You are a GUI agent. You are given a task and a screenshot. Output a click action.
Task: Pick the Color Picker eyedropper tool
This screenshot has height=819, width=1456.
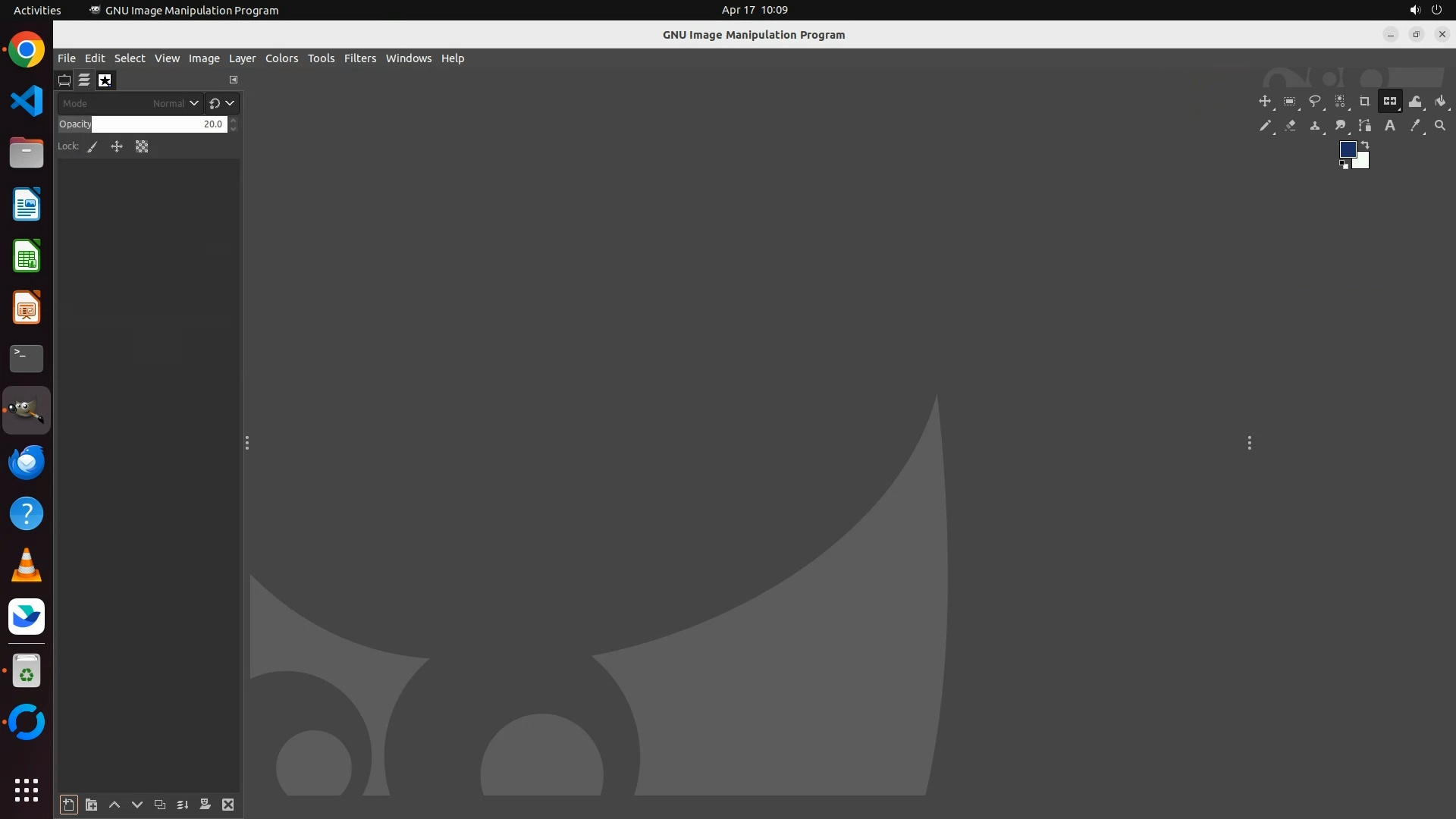(1414, 126)
